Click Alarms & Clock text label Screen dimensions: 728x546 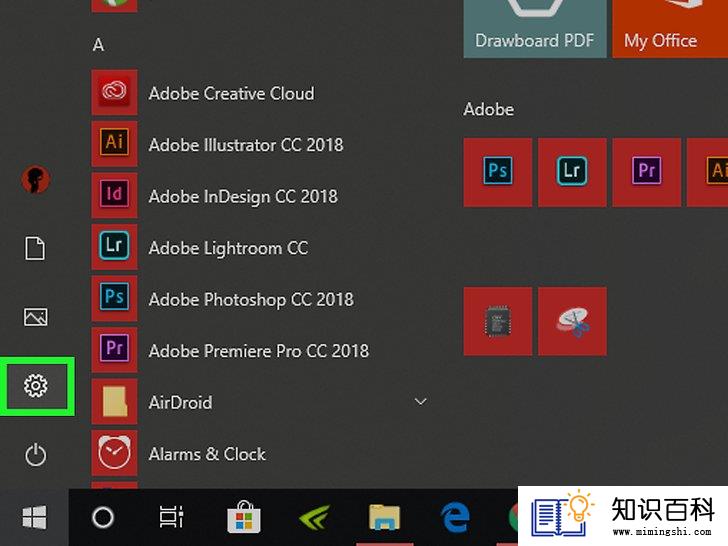(x=207, y=454)
